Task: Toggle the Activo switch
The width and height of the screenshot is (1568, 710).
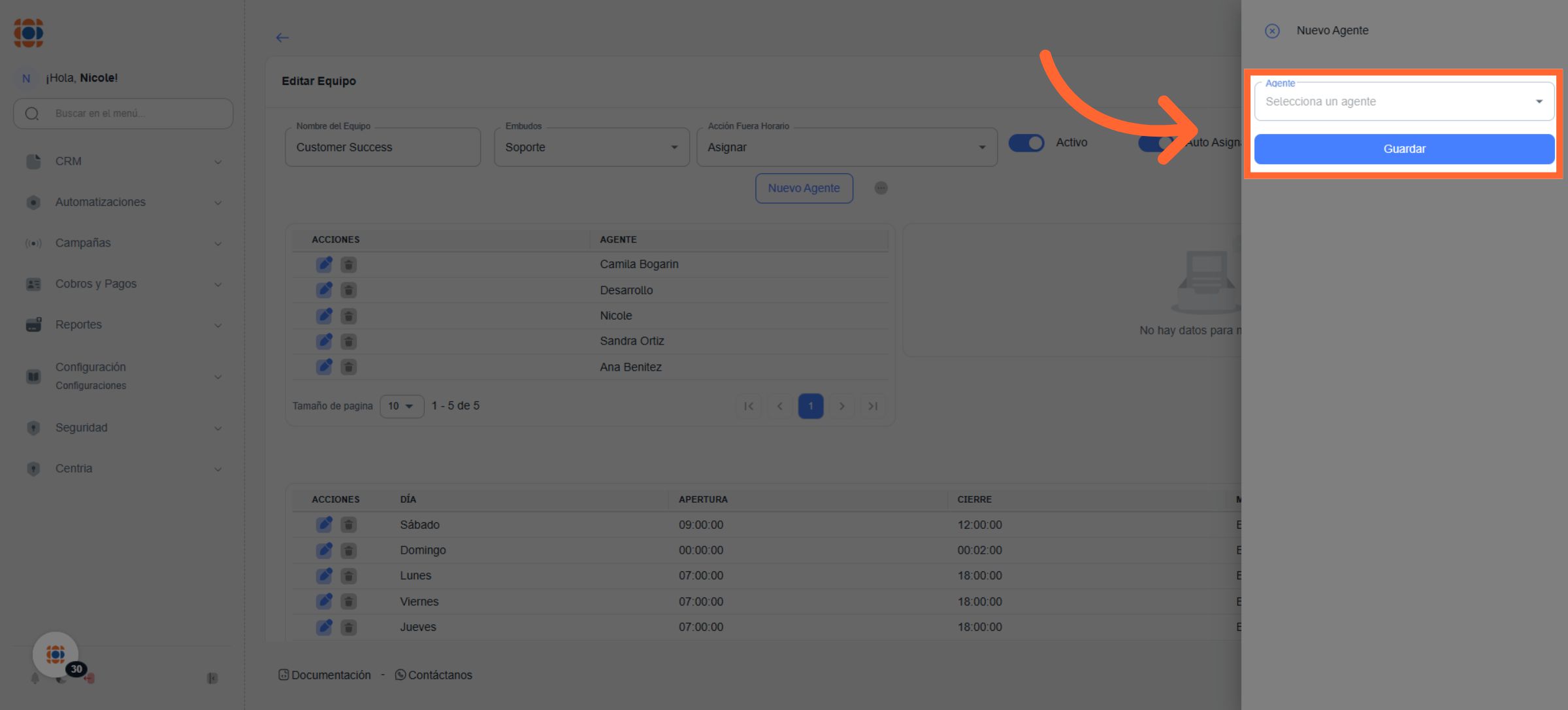Action: 1026,143
